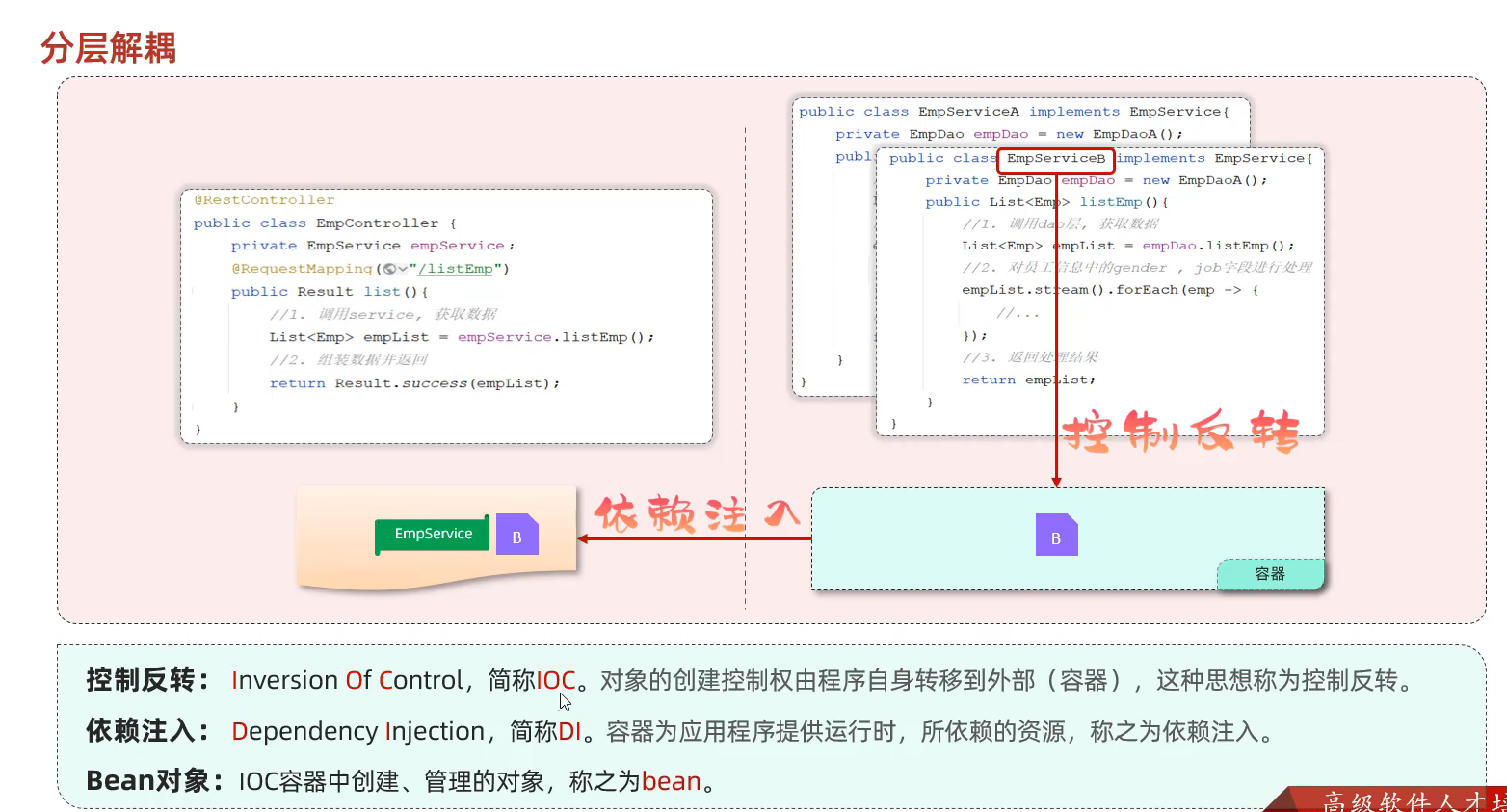
Task: Click the @RestController annotation in code
Action: point(264,200)
